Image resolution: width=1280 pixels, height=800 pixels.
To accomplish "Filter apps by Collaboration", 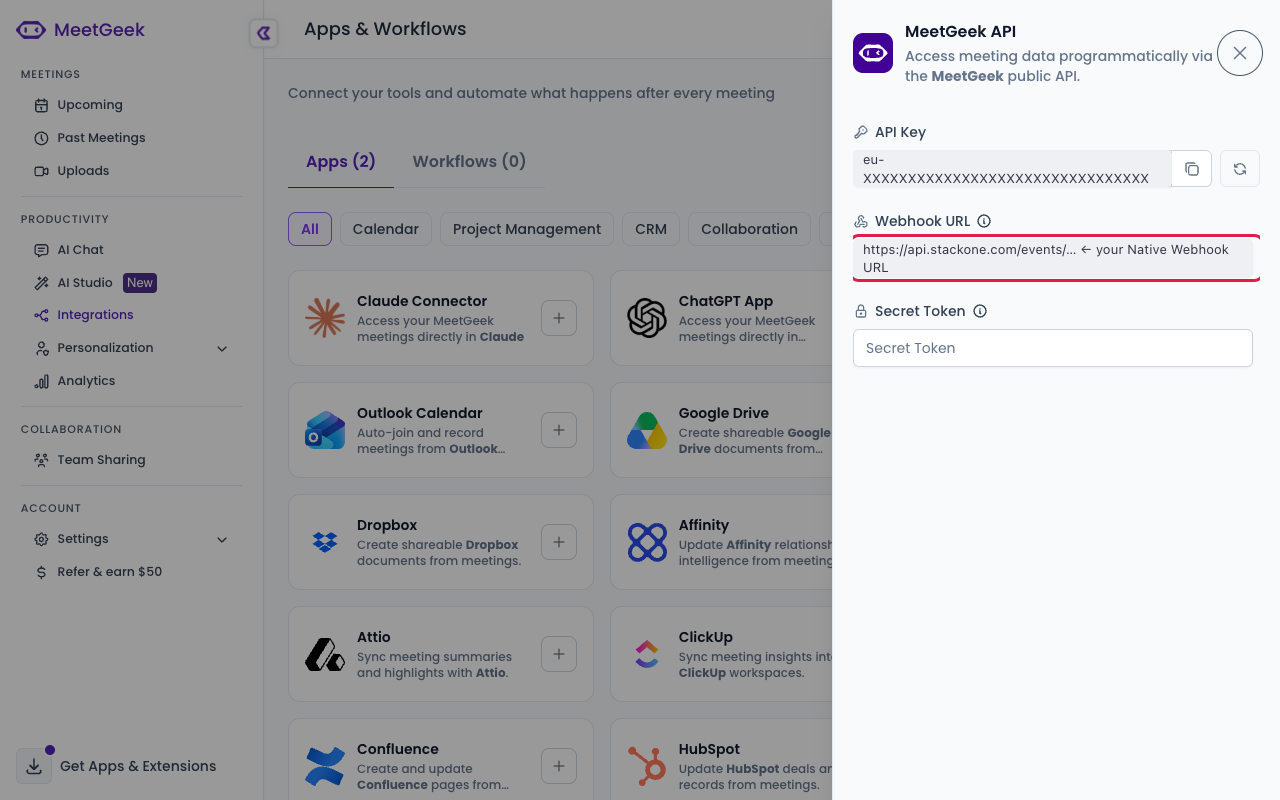I will (x=749, y=229).
